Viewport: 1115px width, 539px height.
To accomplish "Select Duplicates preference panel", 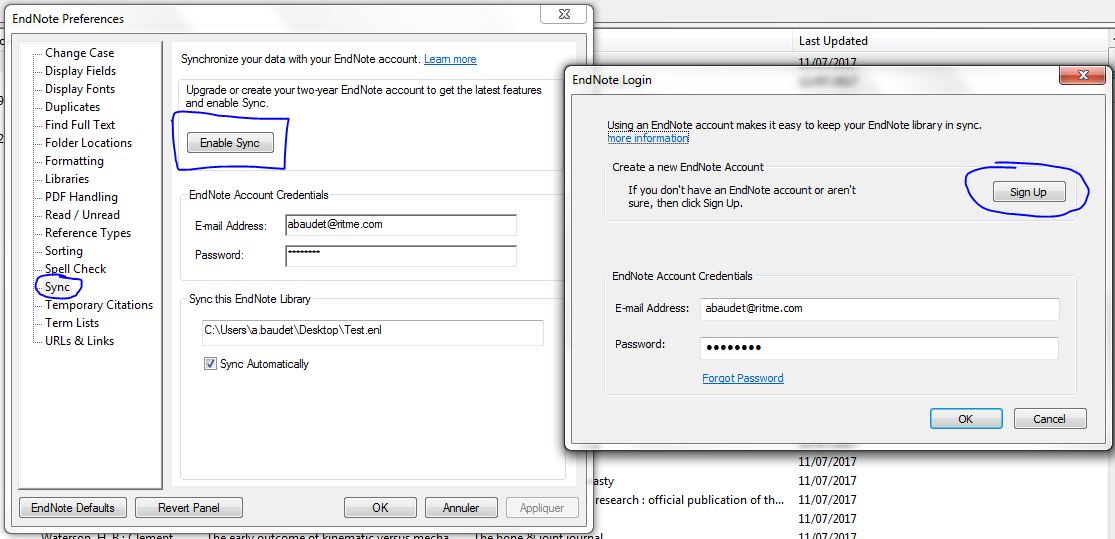I will [x=73, y=107].
